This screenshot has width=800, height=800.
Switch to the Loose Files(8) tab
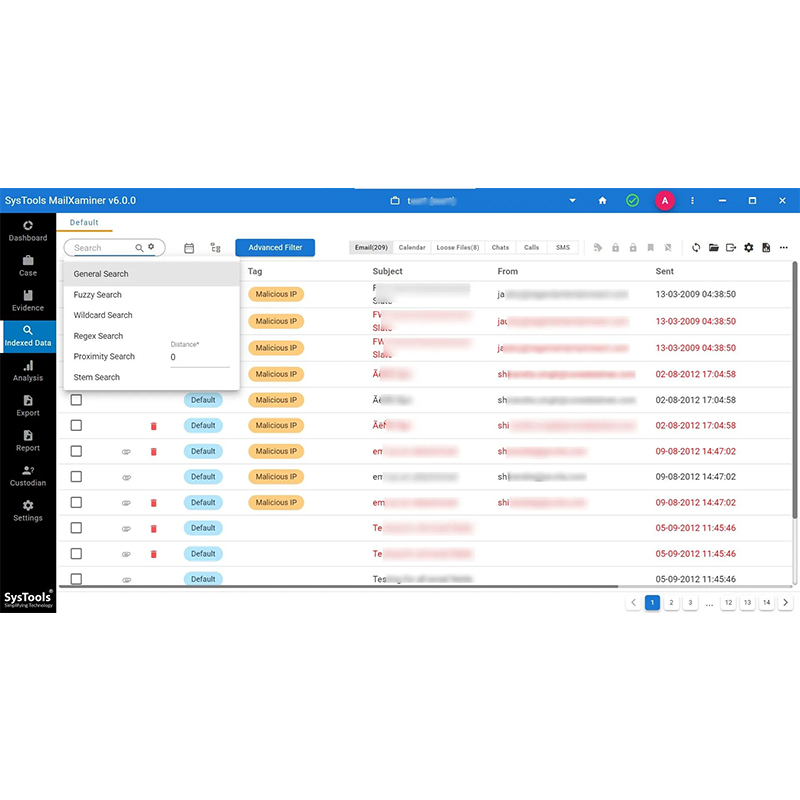pos(458,247)
